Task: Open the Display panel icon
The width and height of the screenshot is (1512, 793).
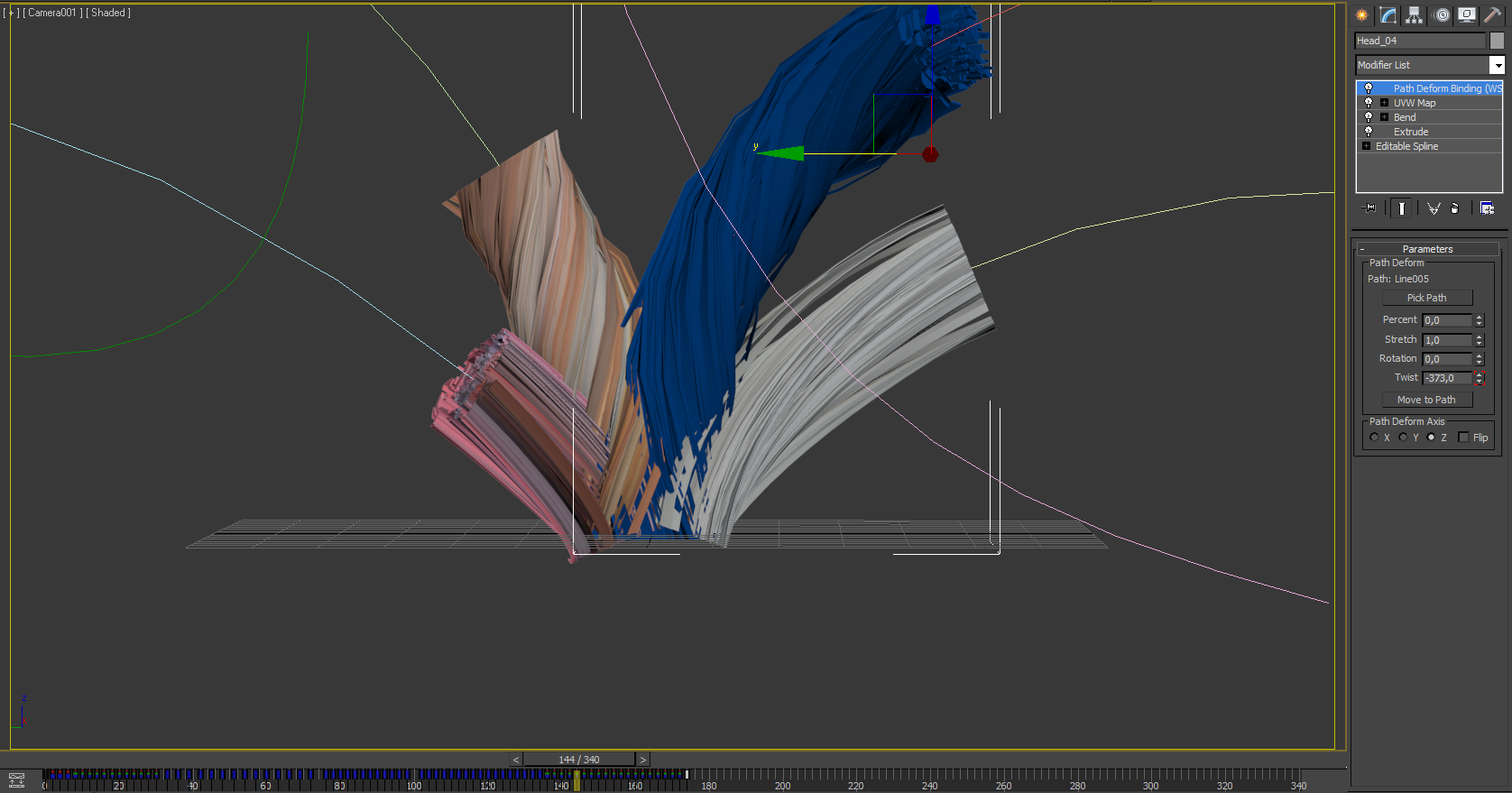Action: coord(1467,15)
